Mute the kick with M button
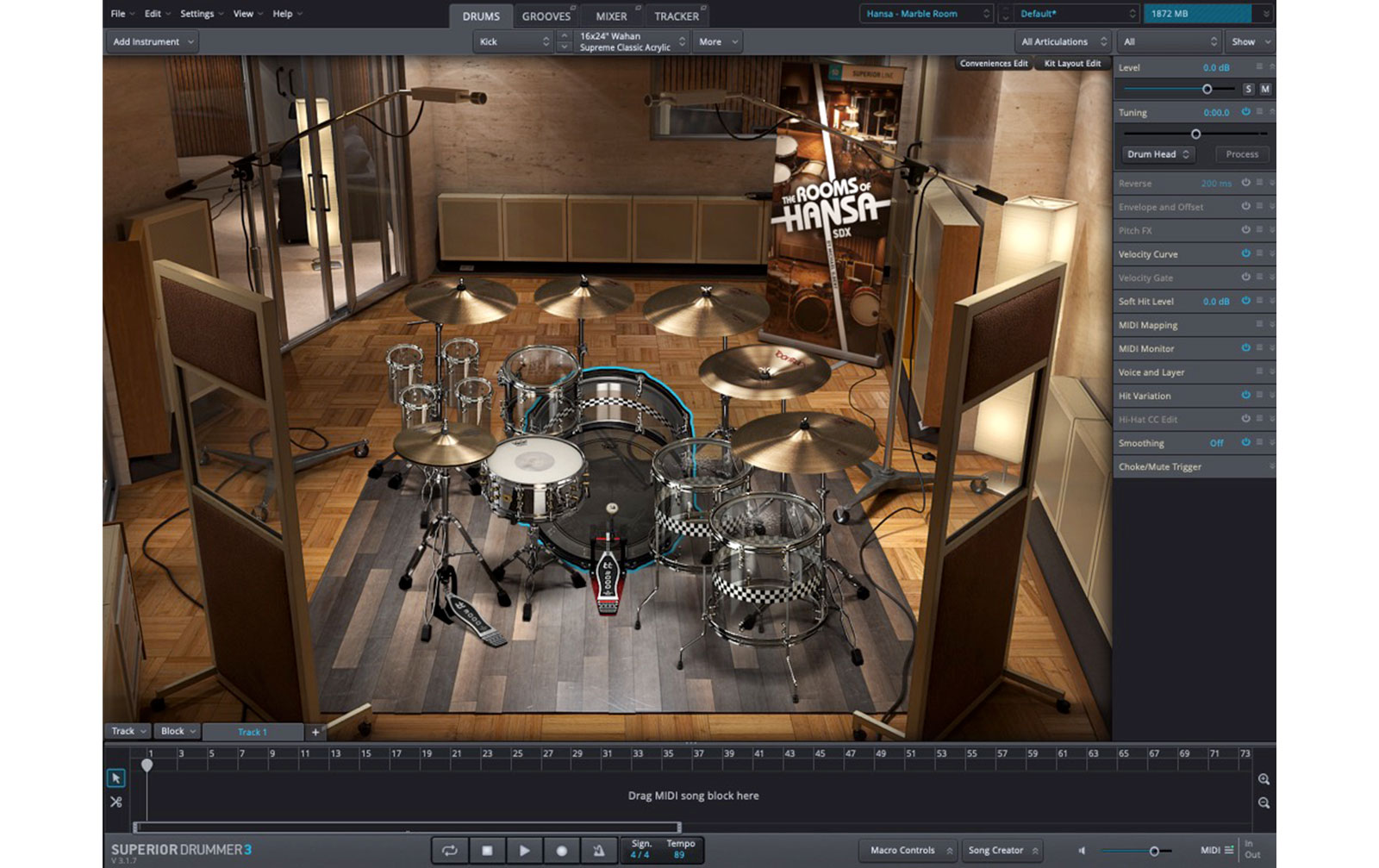This screenshot has width=1379, height=868. click(1265, 89)
